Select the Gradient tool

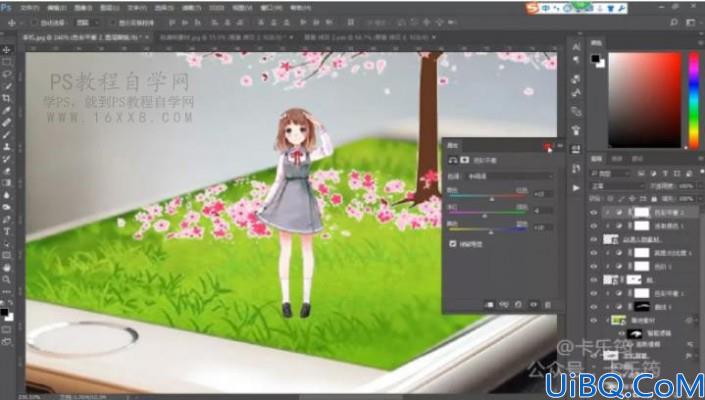click(x=7, y=183)
